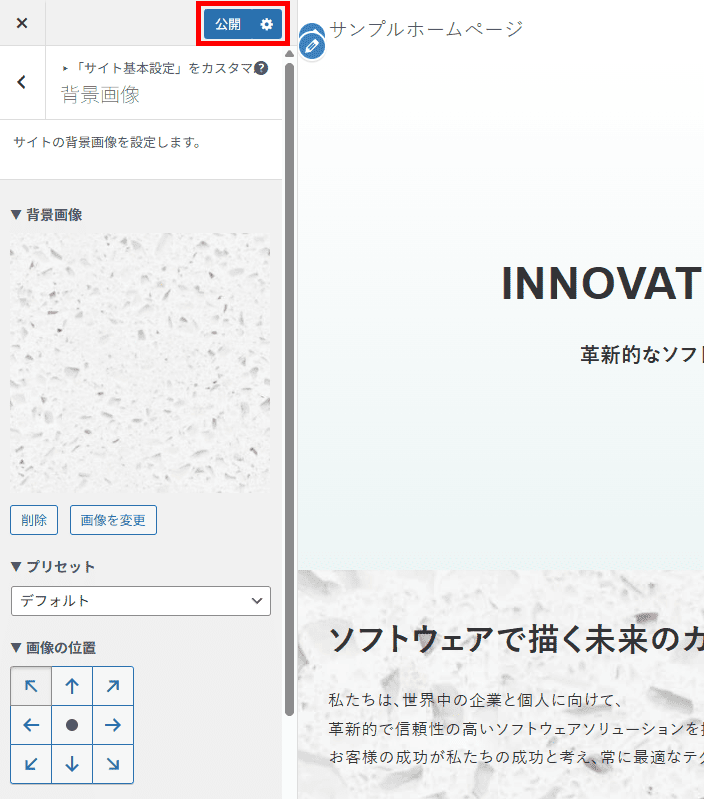The image size is (704, 799).
Task: Select center image position dot
Action: pyautogui.click(x=72, y=725)
